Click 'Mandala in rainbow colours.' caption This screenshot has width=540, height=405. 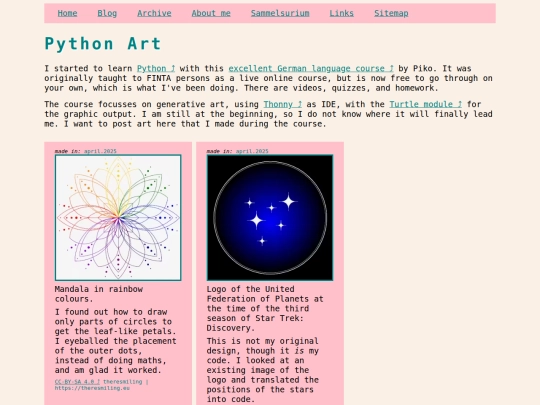(99, 294)
